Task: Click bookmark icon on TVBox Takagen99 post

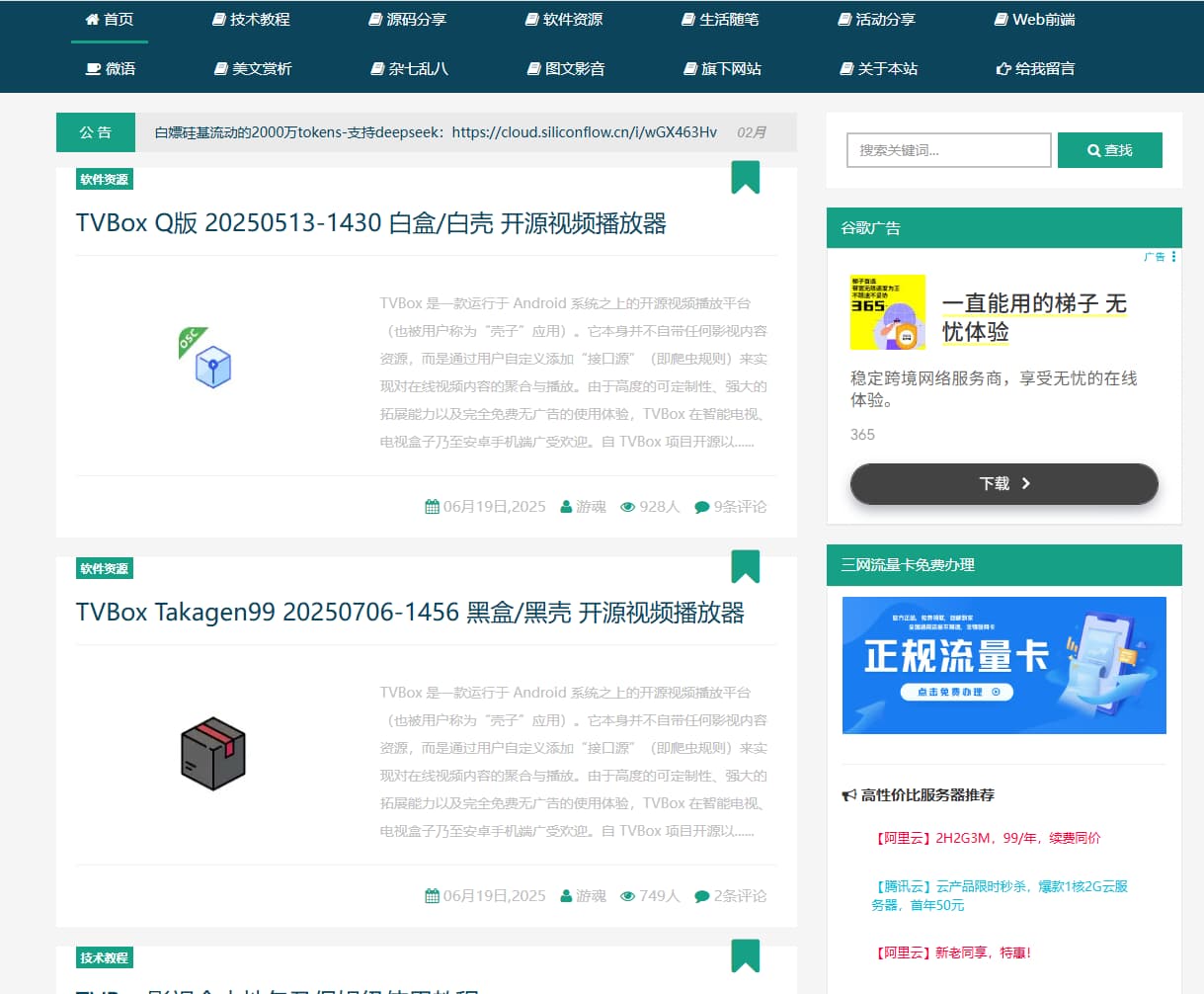Action: [745, 567]
